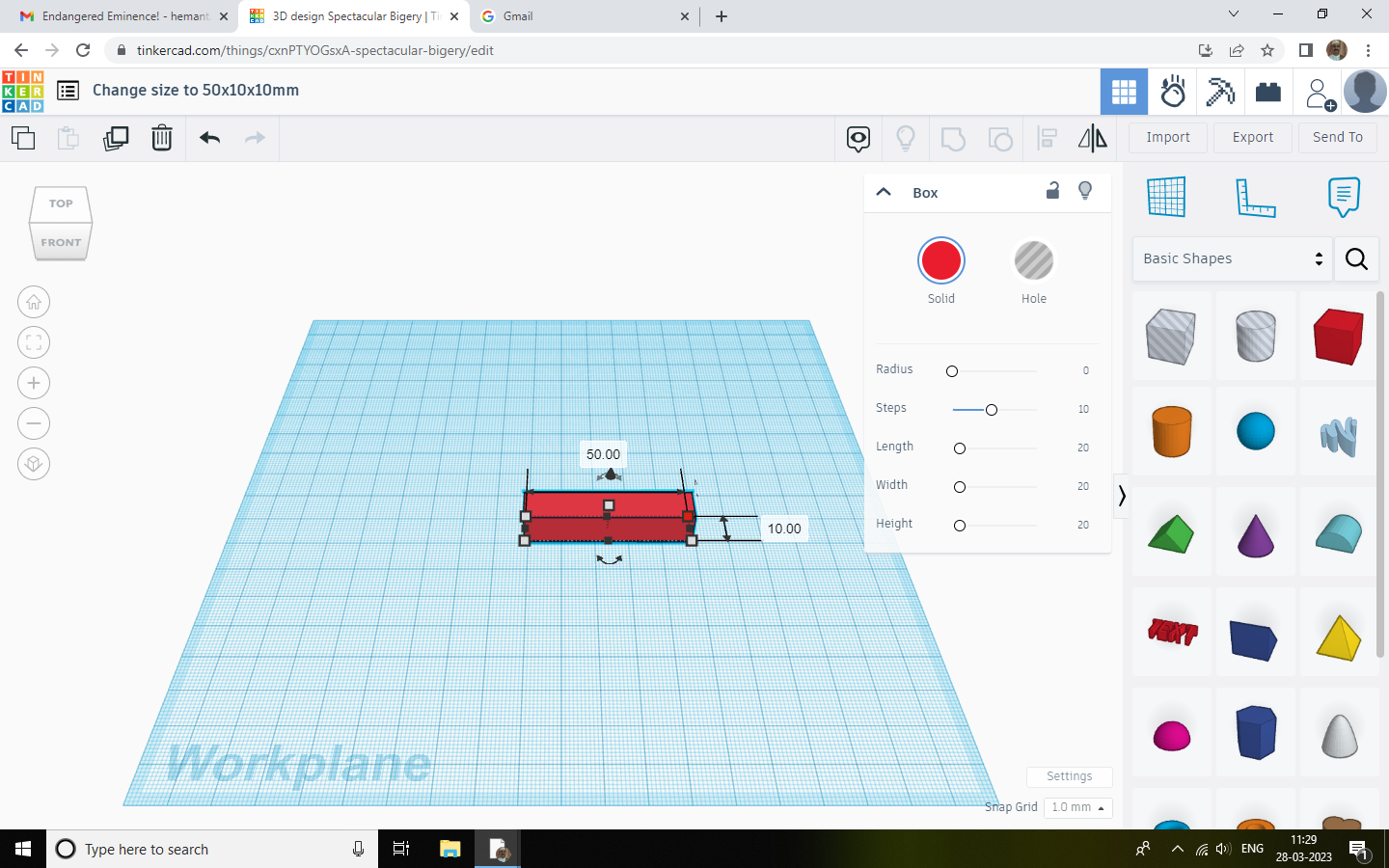Click the Duplicate icon
The image size is (1389, 868).
click(x=116, y=138)
